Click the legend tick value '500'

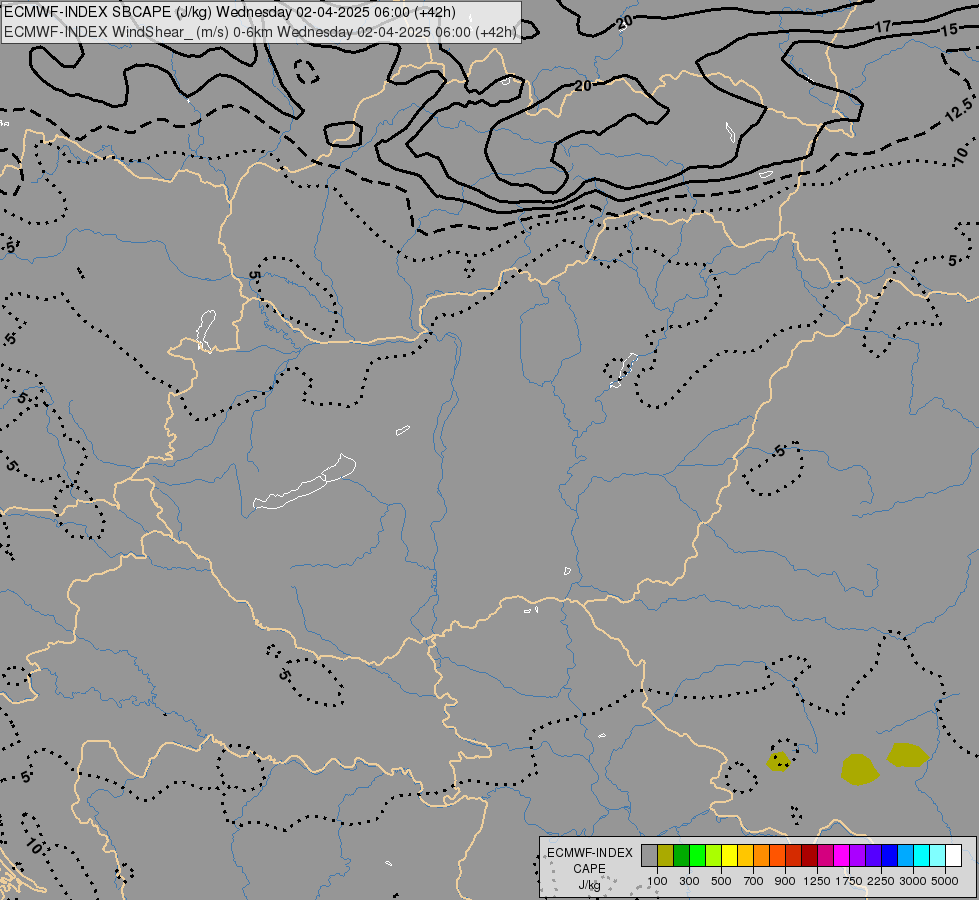pyautogui.click(x=721, y=881)
